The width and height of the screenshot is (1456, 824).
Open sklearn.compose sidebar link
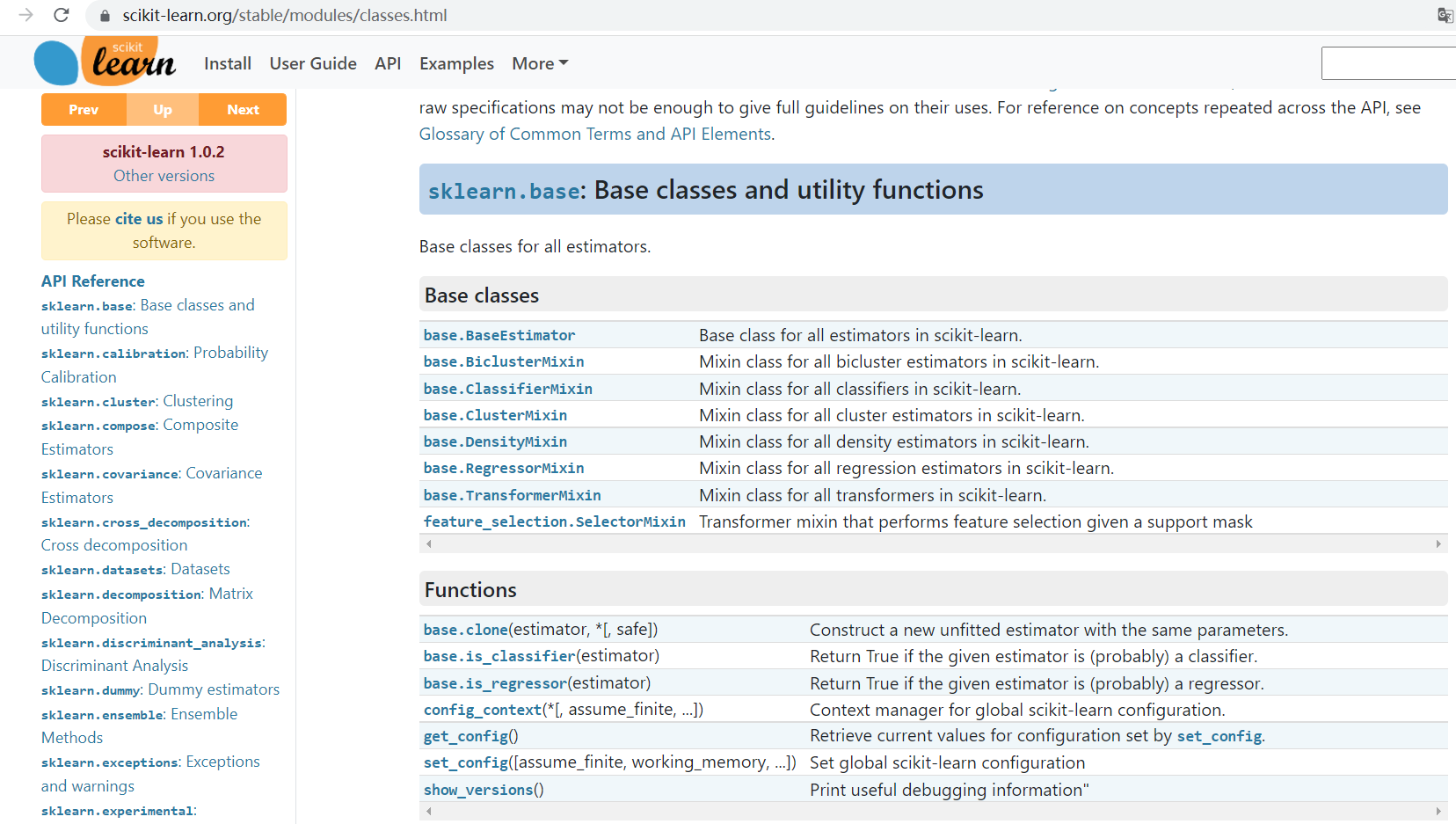point(140,437)
